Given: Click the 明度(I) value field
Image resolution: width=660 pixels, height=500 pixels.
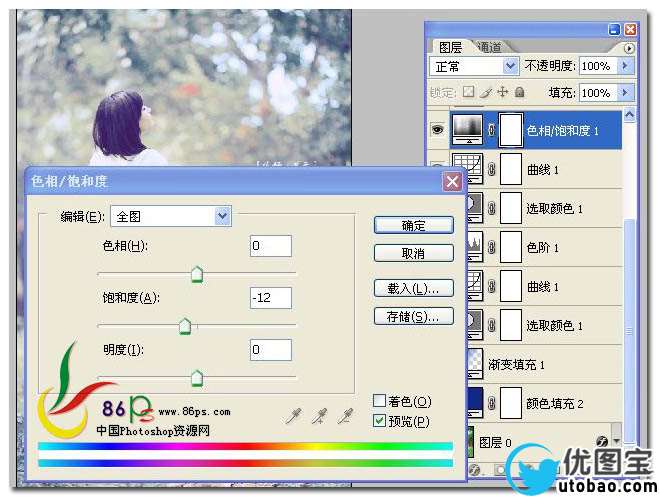Looking at the screenshot, I should coord(271,350).
